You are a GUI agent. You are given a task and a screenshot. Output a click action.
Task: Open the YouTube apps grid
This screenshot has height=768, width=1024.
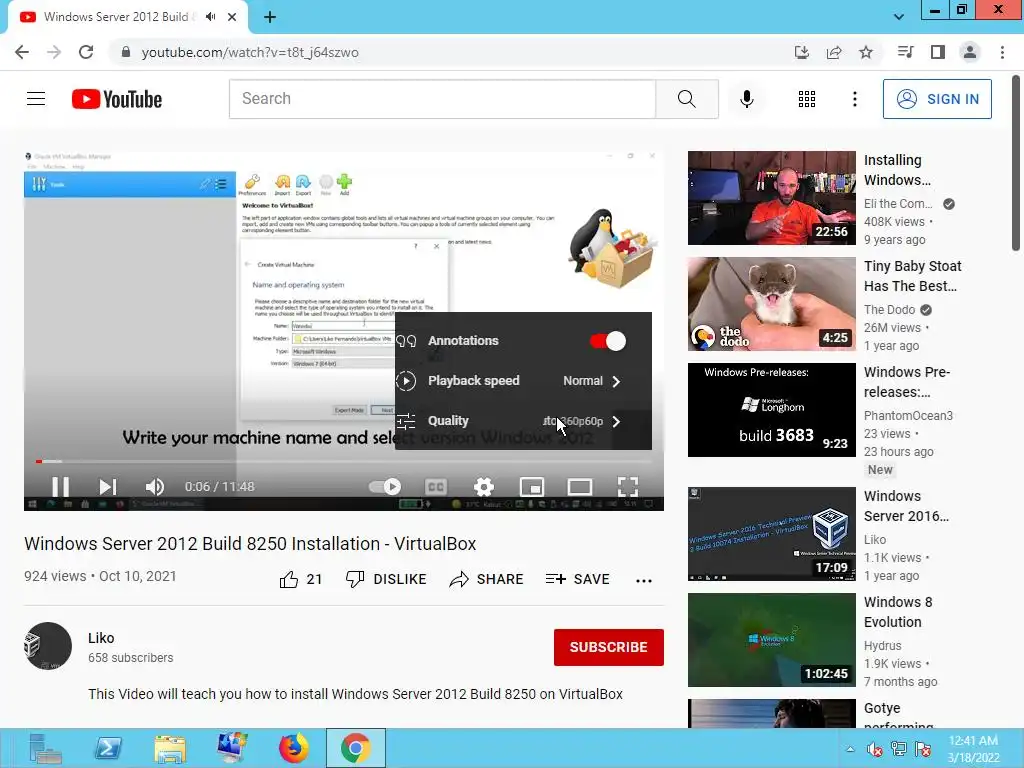(807, 99)
